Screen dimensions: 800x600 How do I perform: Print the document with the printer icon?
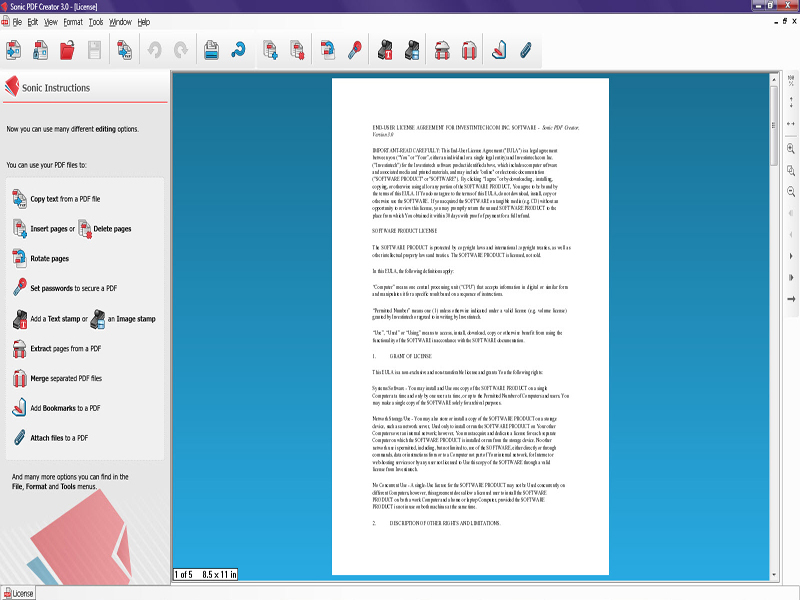pyautogui.click(x=211, y=51)
